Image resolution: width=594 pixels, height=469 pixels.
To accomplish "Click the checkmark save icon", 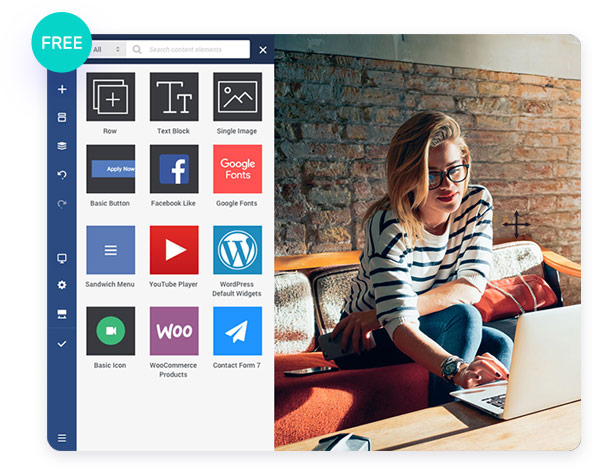I will pos(62,344).
